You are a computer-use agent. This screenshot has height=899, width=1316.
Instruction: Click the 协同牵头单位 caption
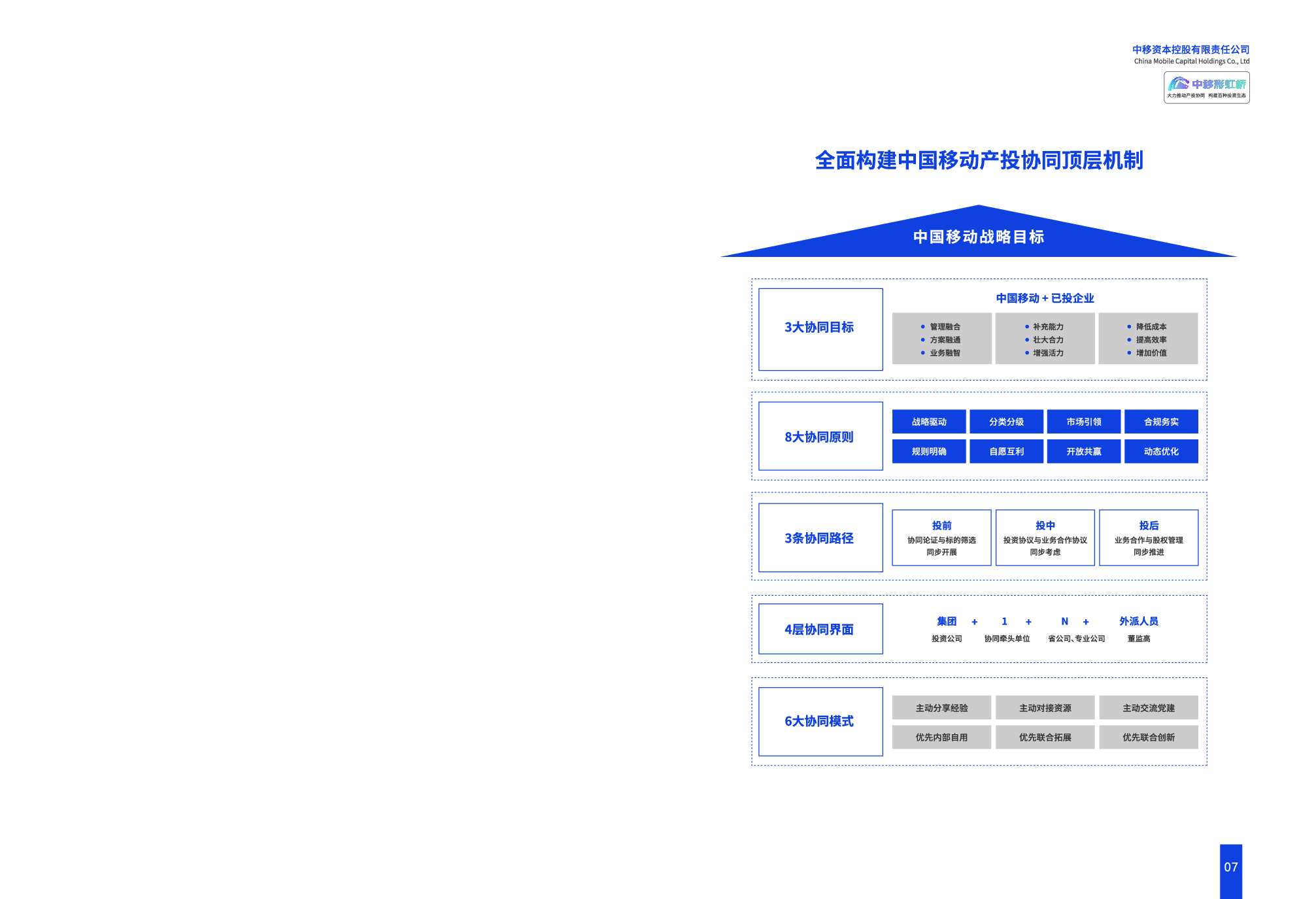(1007, 639)
